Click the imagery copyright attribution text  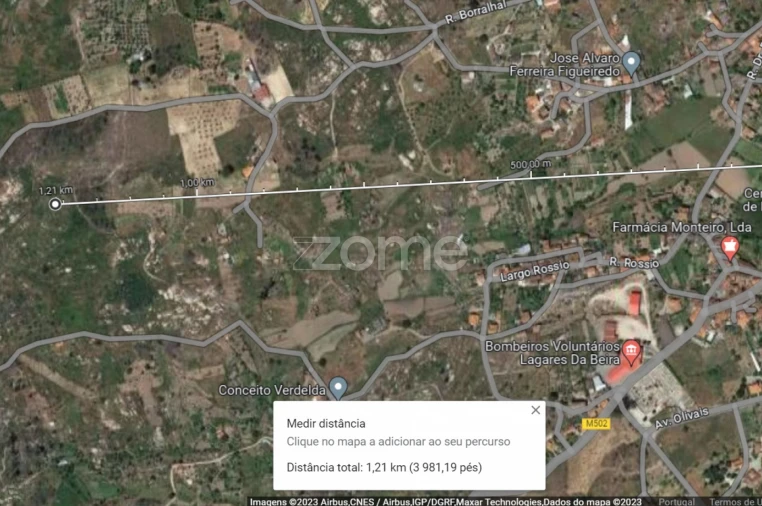(x=446, y=502)
